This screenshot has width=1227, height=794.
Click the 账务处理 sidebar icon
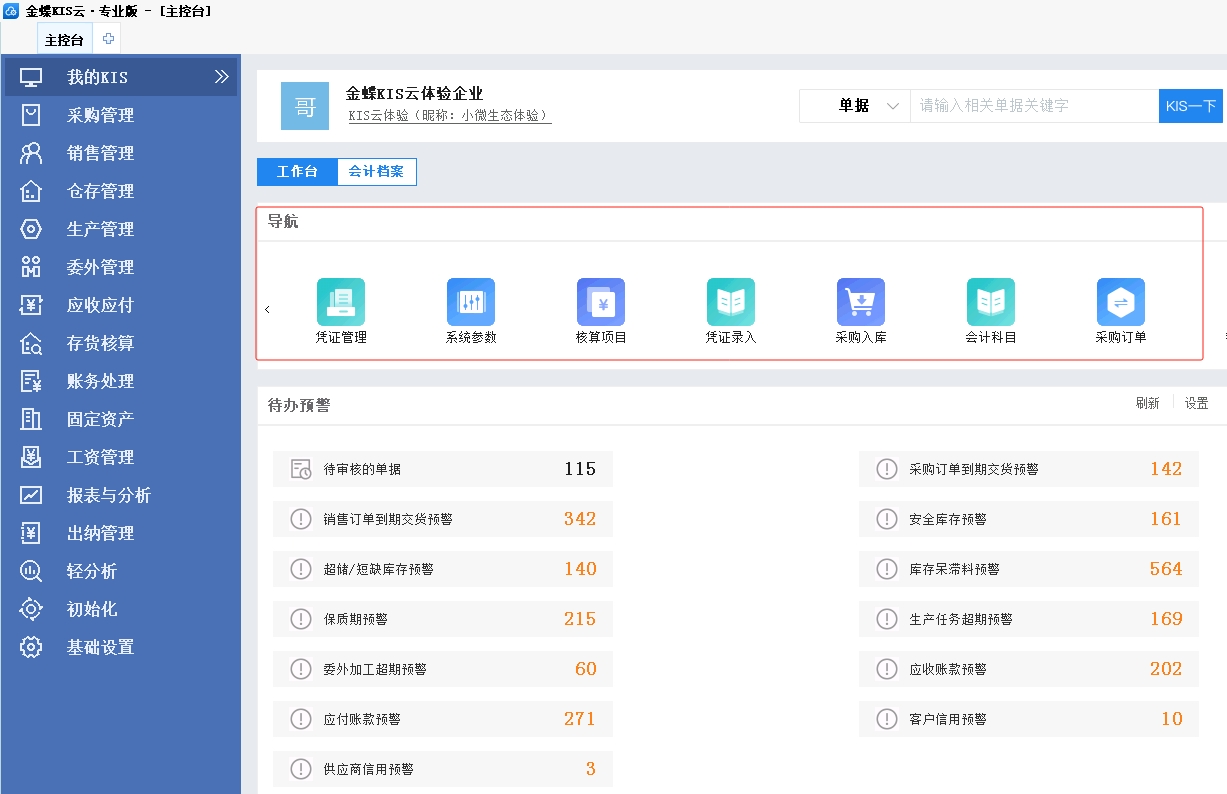pyautogui.click(x=32, y=381)
